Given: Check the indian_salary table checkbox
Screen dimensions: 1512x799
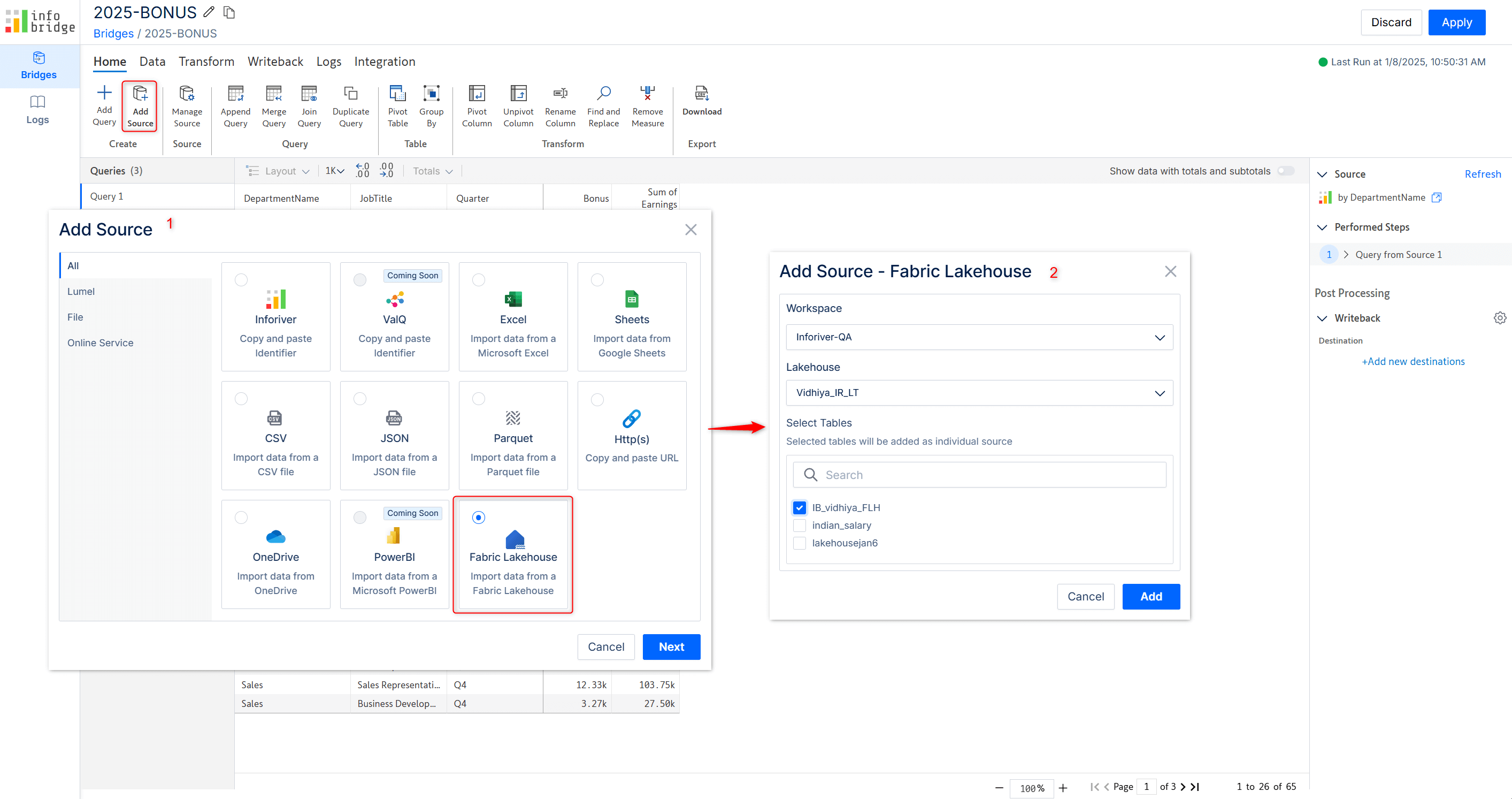Looking at the screenshot, I should pyautogui.click(x=800, y=525).
